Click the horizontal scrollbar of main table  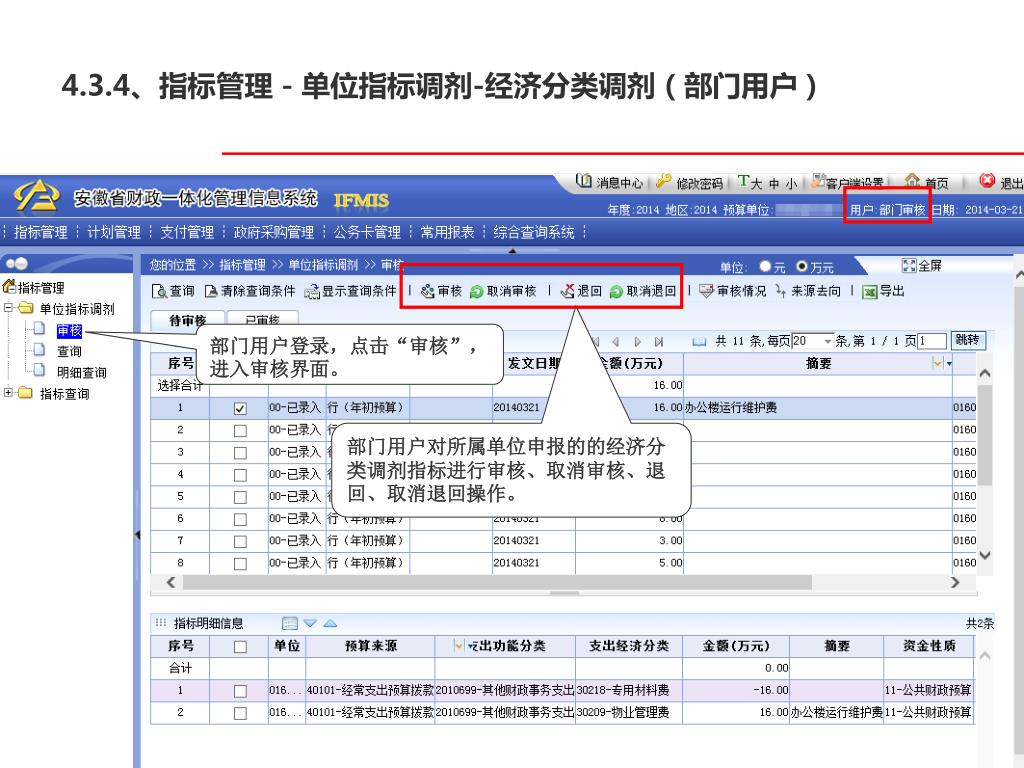496,582
